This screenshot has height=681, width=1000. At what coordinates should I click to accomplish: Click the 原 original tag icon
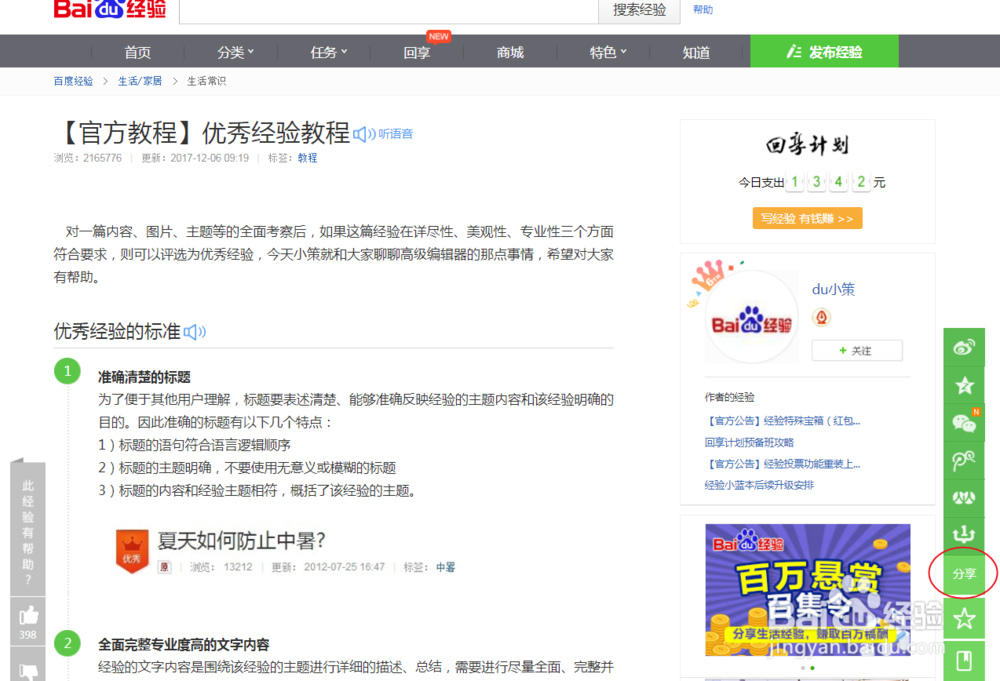(165, 567)
